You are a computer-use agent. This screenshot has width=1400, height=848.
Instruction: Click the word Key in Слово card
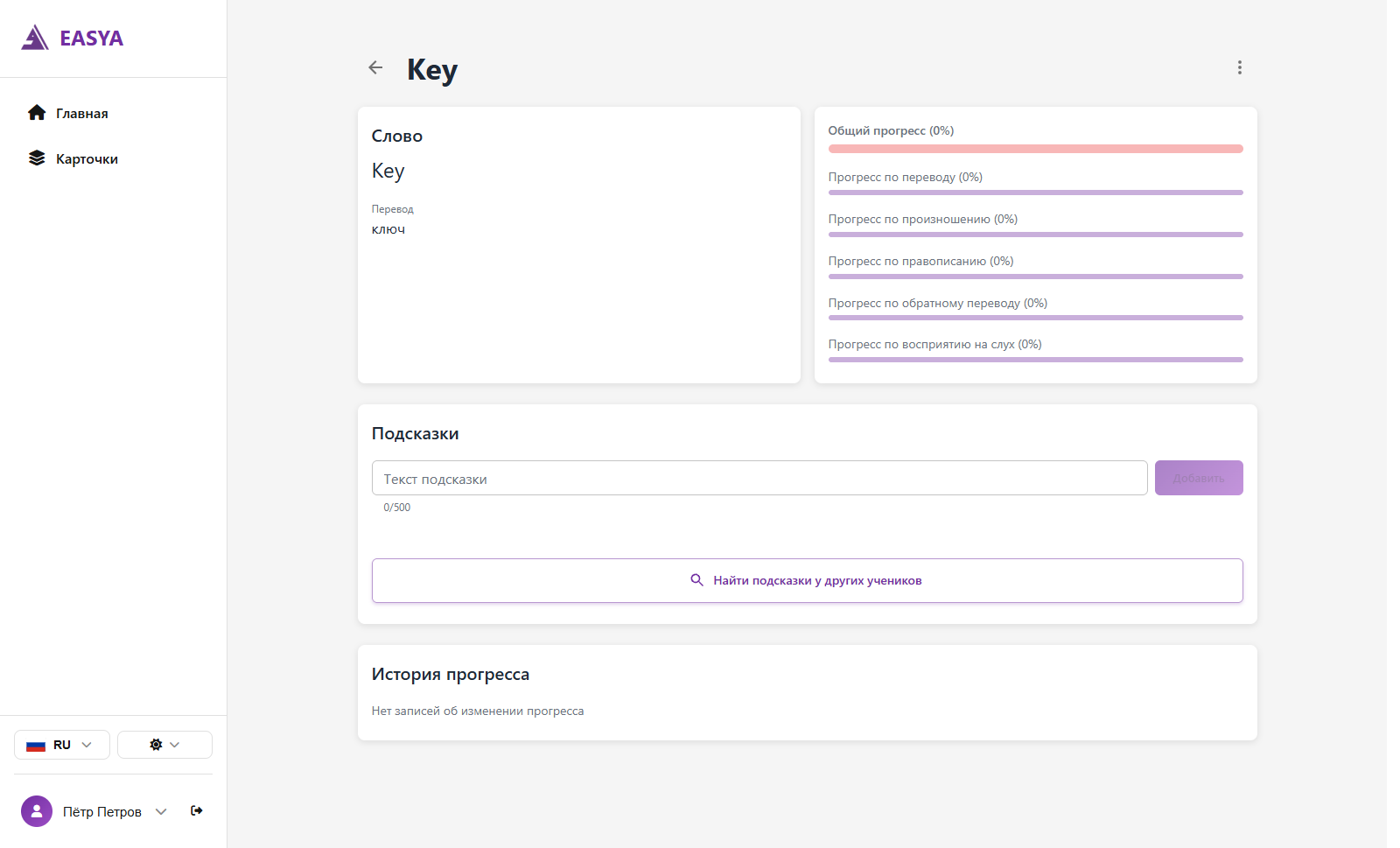coord(388,172)
